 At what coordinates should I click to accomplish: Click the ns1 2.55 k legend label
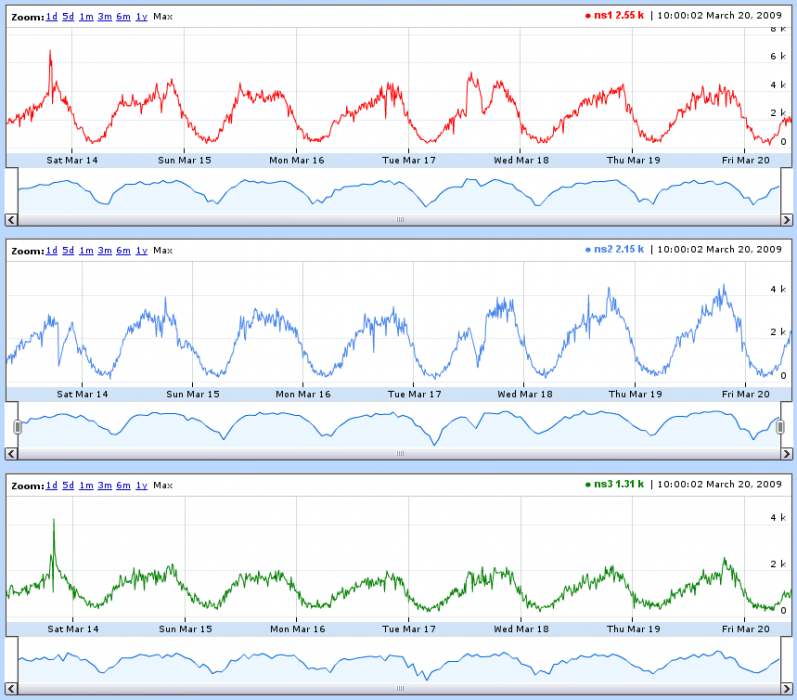point(615,15)
